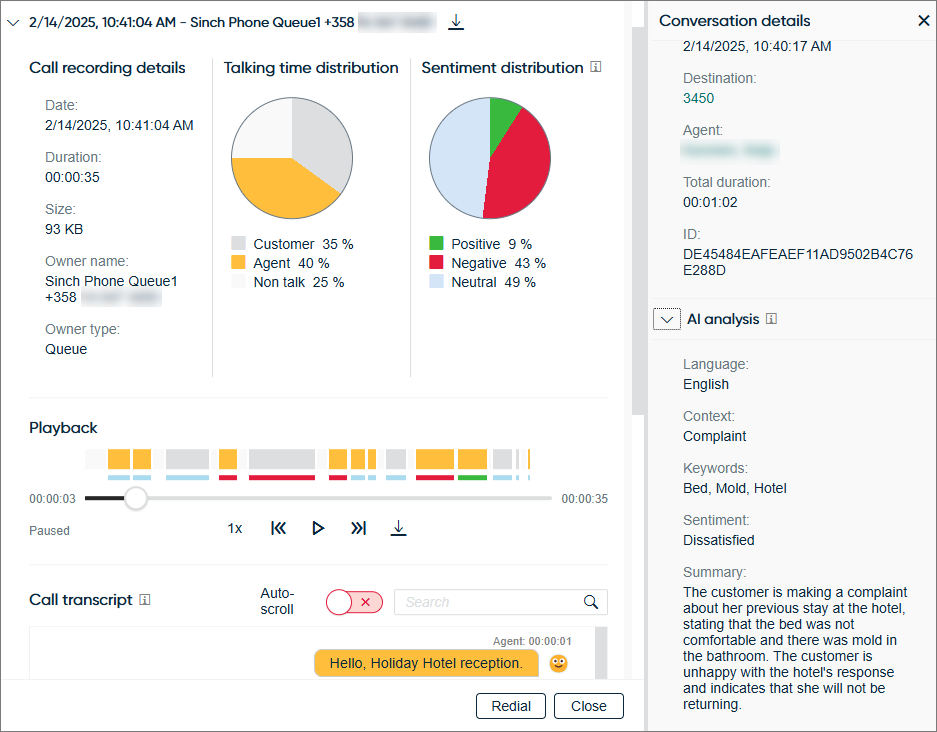This screenshot has height=732, width=937.
Task: Click the playback progress slider handle
Action: 135,498
